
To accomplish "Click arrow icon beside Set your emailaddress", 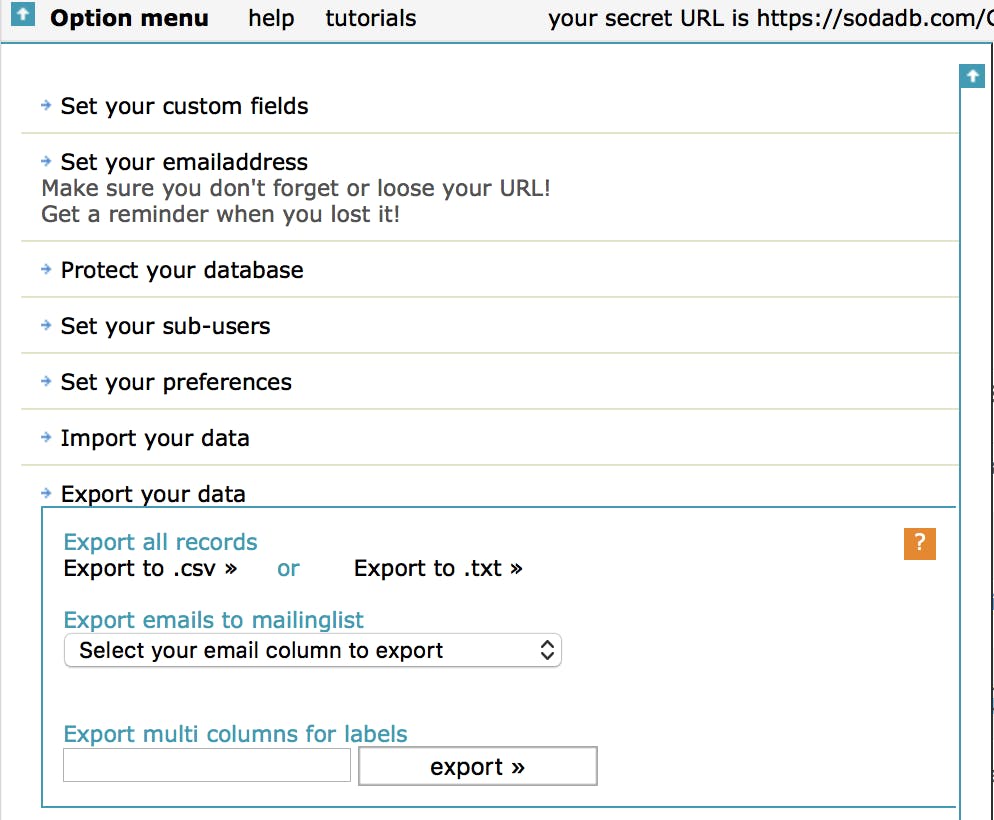I will pos(46,161).
